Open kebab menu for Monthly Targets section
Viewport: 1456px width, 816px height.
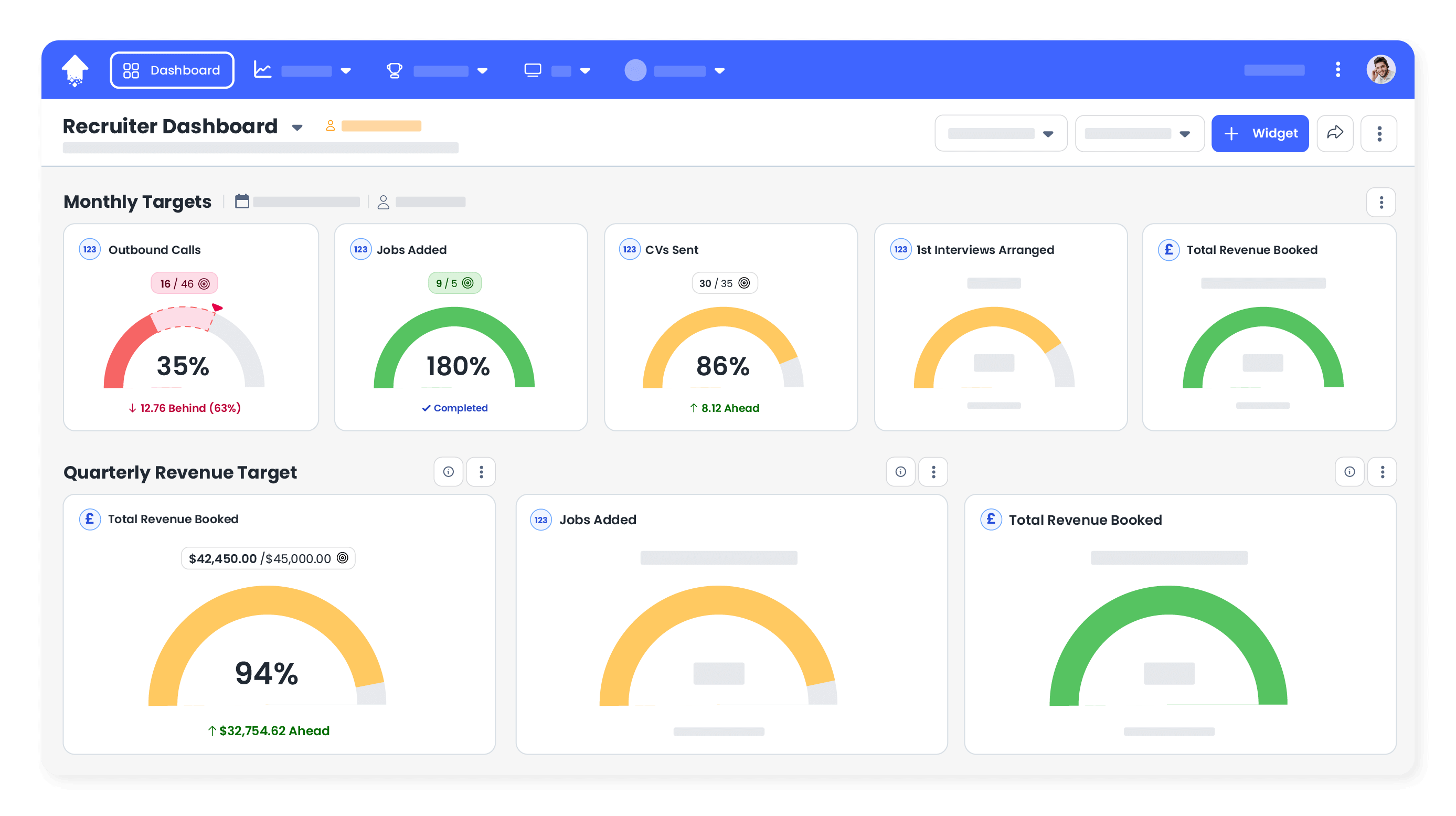[x=1381, y=203]
